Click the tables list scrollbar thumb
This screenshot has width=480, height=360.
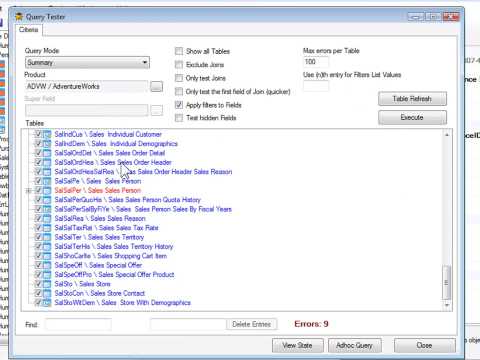coord(447,282)
